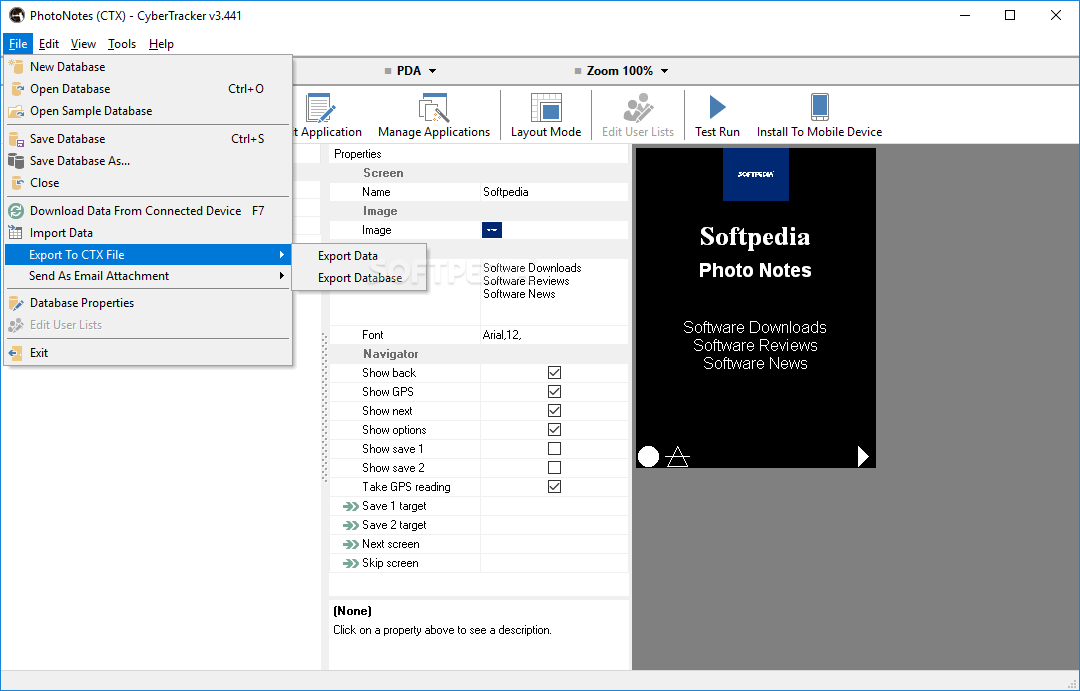Click the dotted panel splitter handle
Image resolution: width=1080 pixels, height=691 pixels.
[x=324, y=408]
